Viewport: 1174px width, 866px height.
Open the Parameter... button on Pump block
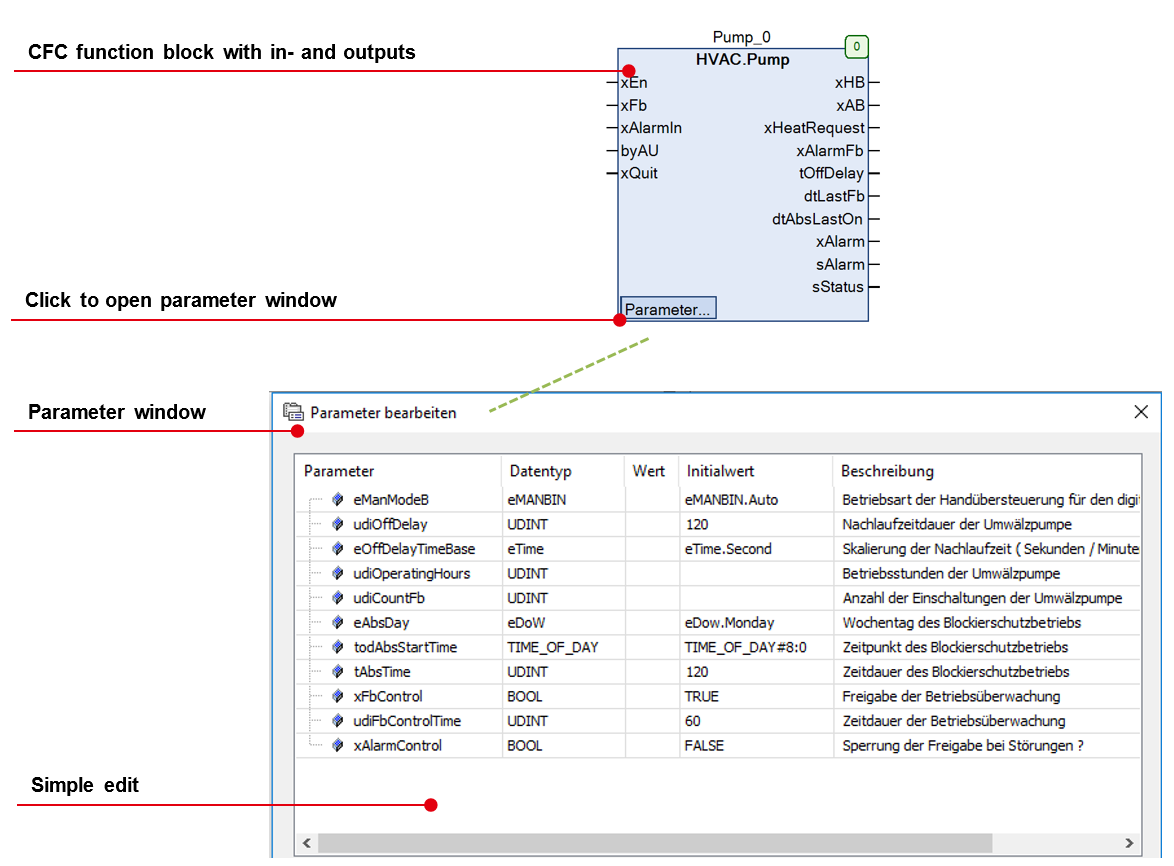pos(668,309)
